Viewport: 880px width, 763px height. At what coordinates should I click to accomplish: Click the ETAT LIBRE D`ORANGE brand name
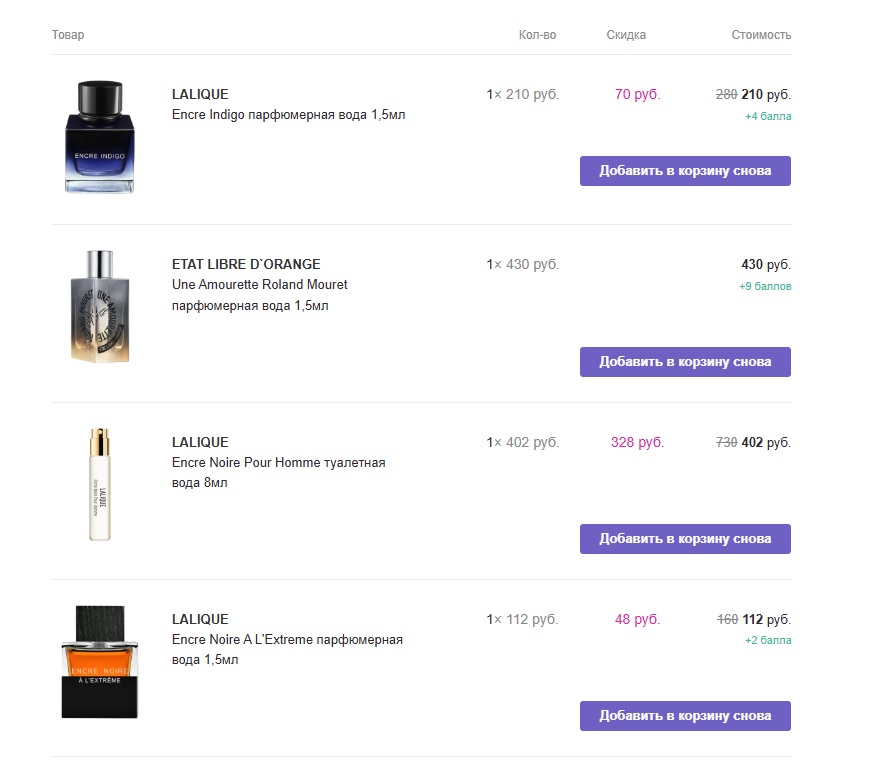point(246,264)
